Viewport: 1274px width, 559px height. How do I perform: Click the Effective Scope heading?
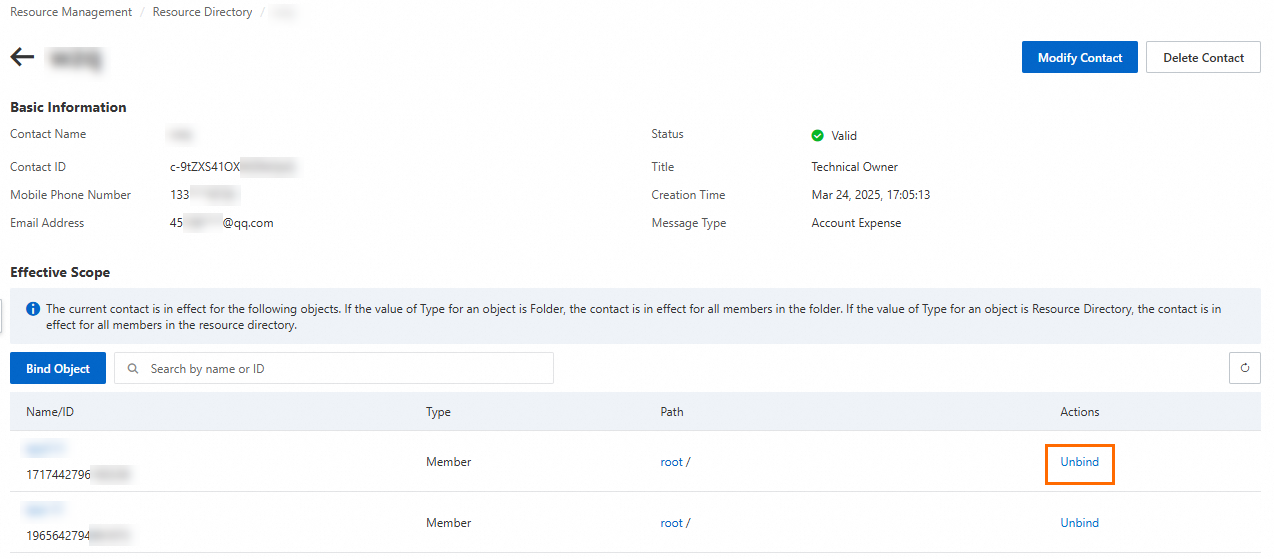pos(60,272)
